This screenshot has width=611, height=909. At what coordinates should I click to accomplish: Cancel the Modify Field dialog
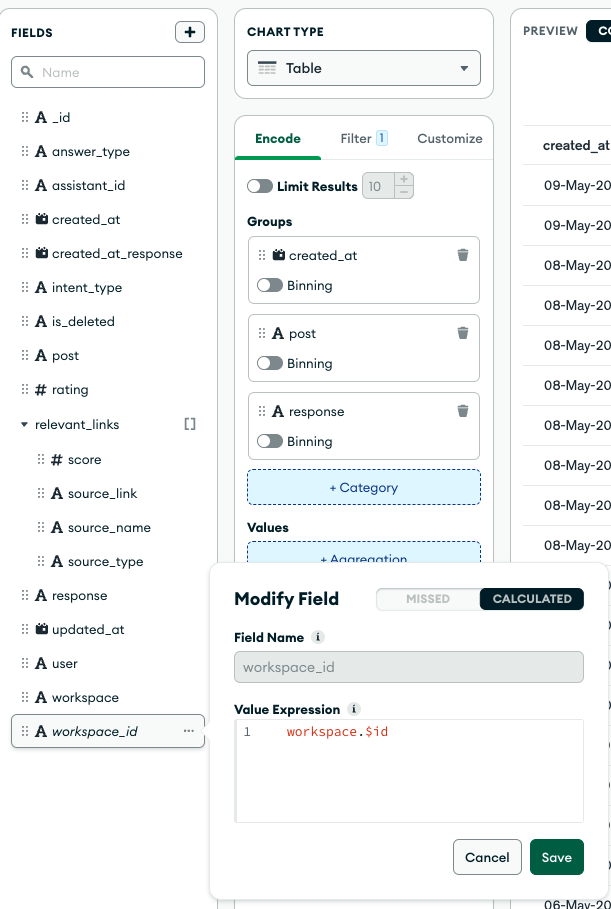pos(487,857)
